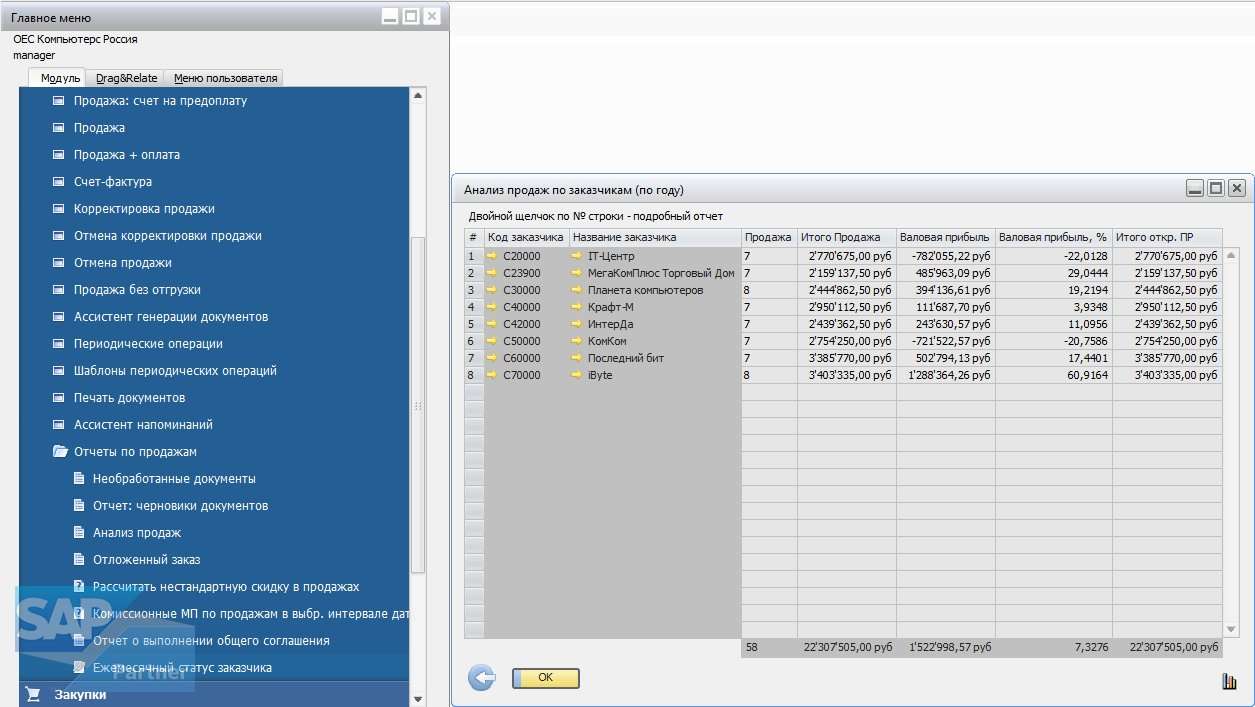
Task: Switch to the Модуль tab
Action: click(60, 78)
